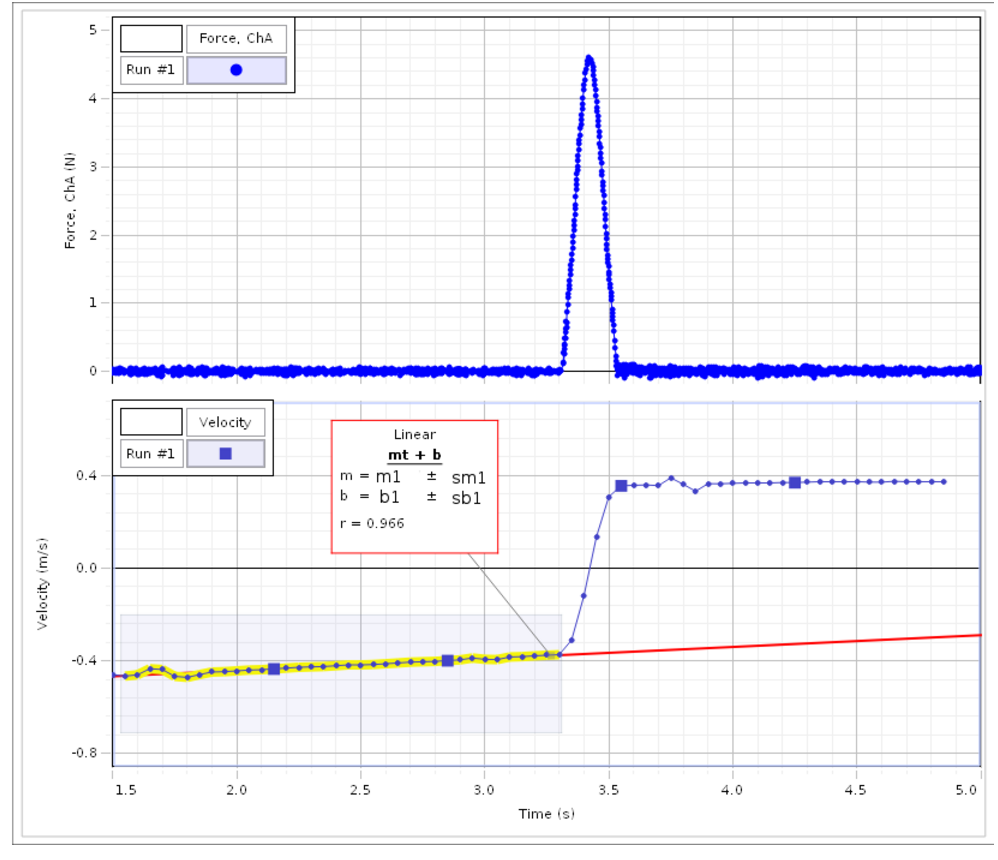Toggle the Run #1 entry in the Velocity legend
Image resolution: width=998 pixels, height=860 pixels.
click(x=150, y=453)
